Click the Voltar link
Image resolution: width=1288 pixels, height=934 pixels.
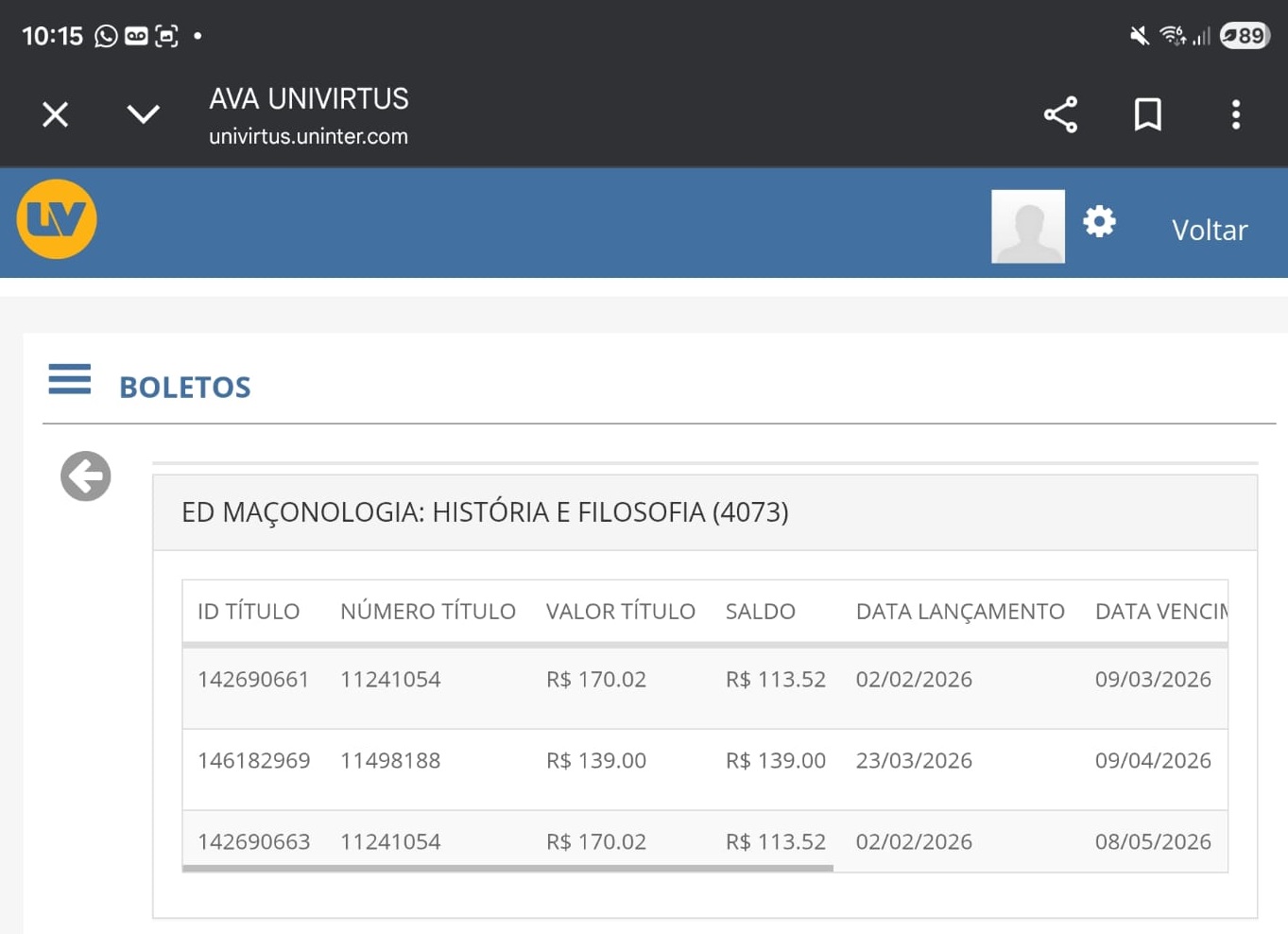1209,230
